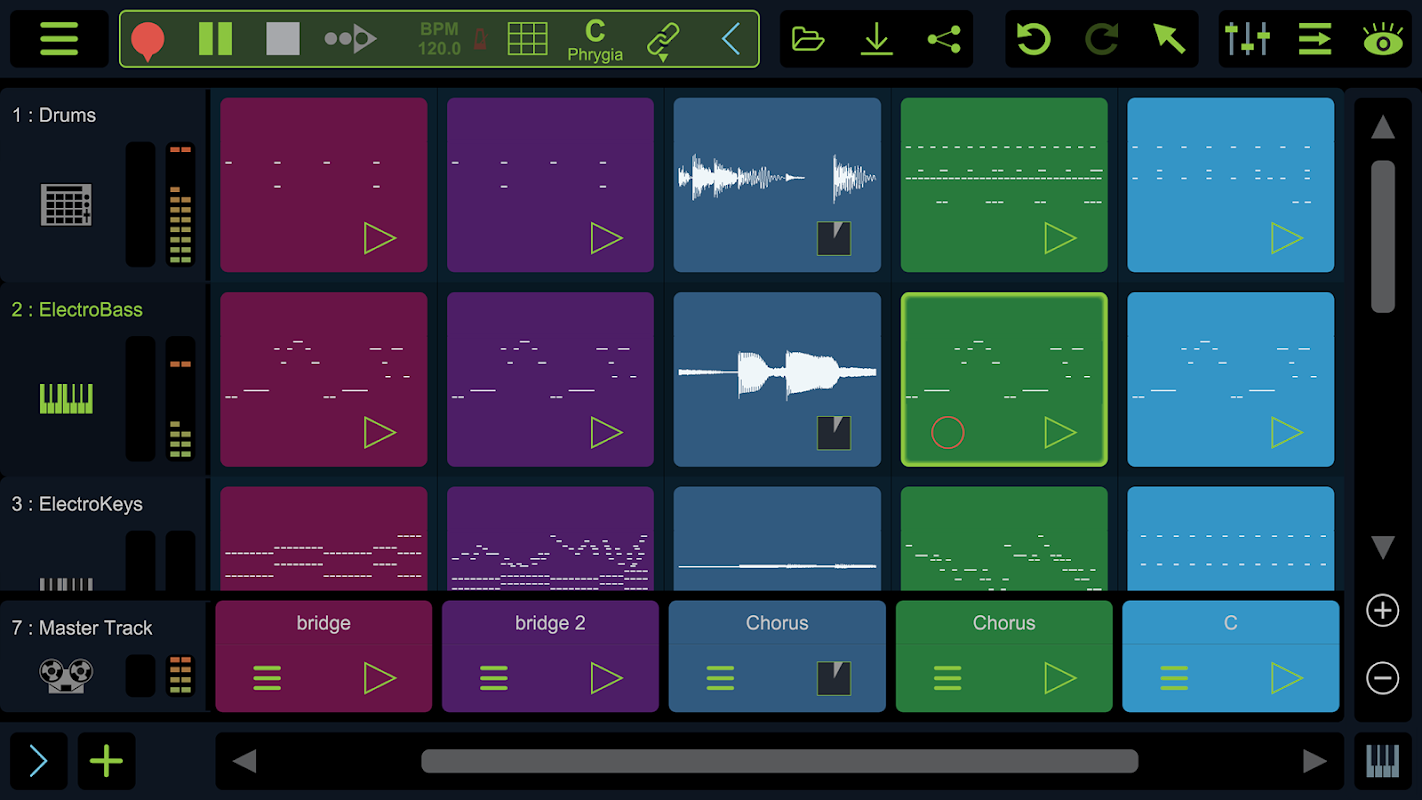Collapse the transport bar with left chevron
Screen dimensions: 1422x800
pyautogui.click(x=731, y=39)
